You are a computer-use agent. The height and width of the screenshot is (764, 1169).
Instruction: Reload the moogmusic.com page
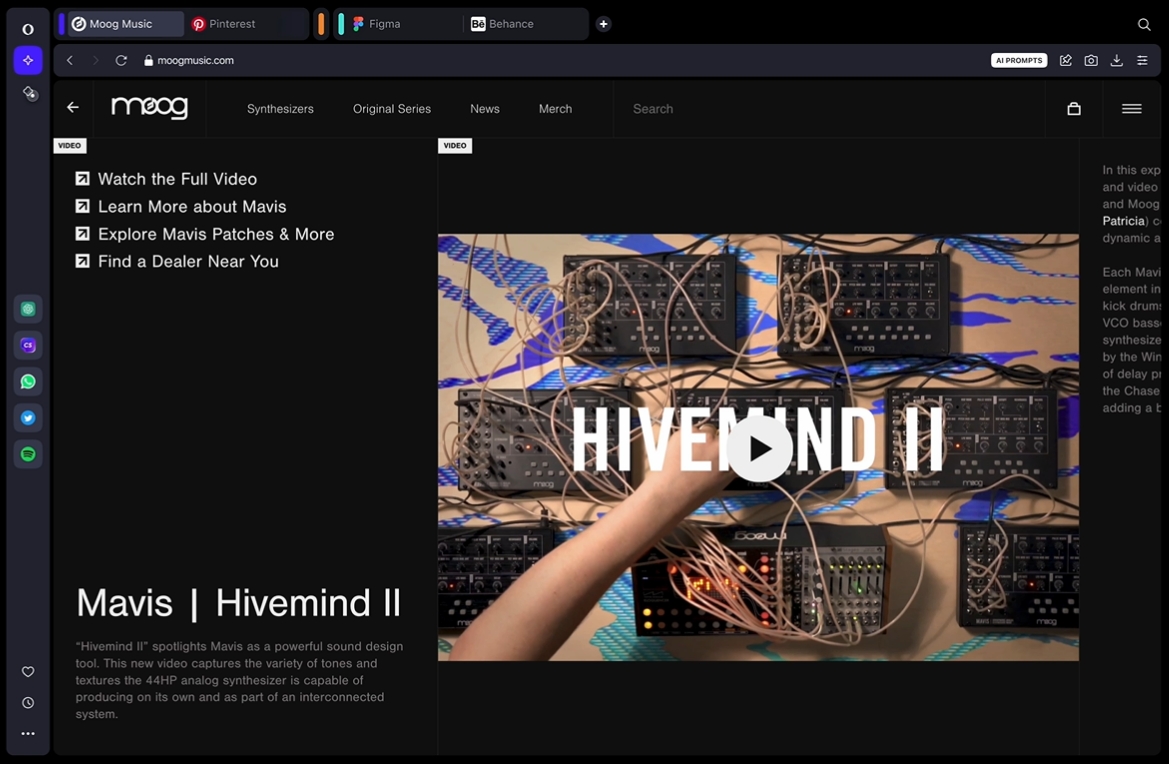pyautogui.click(x=121, y=60)
